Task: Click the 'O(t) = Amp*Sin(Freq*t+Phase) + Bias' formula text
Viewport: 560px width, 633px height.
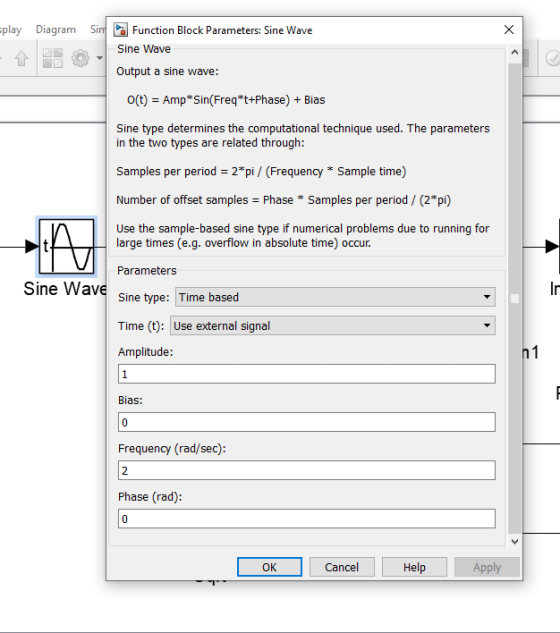Action: coord(226,100)
